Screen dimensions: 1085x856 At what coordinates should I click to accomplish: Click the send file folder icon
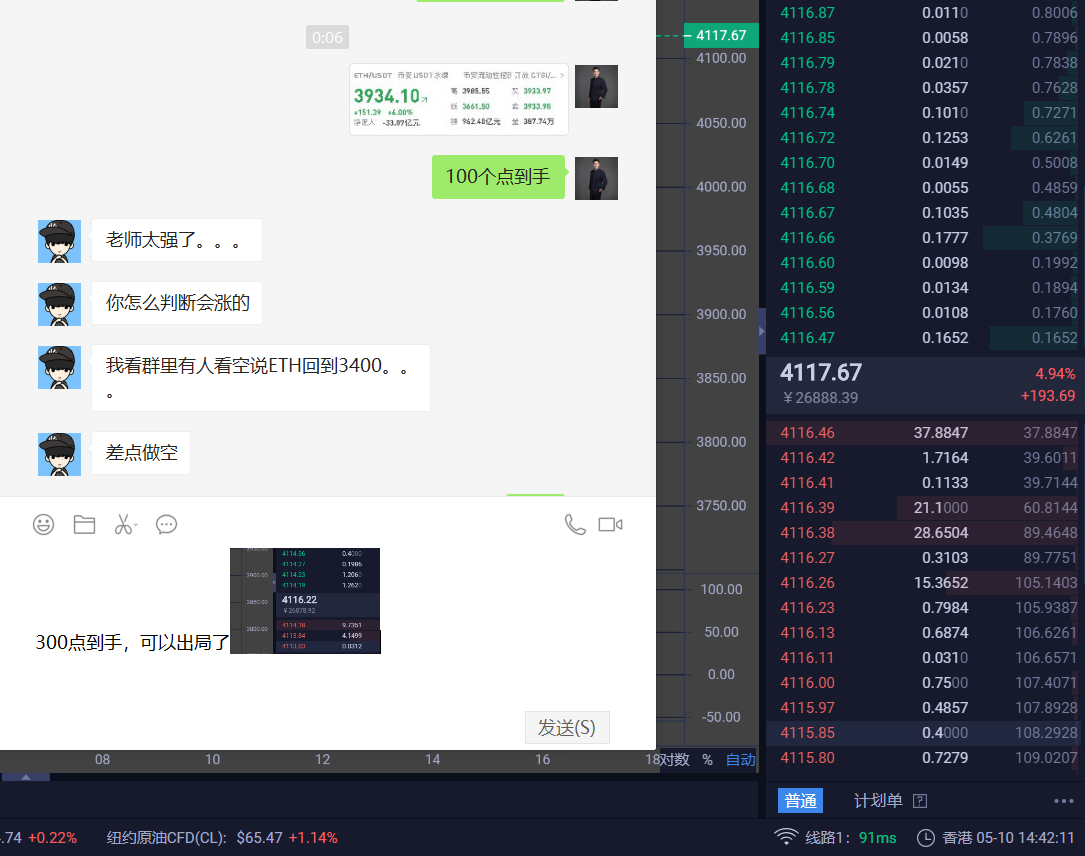point(84,524)
